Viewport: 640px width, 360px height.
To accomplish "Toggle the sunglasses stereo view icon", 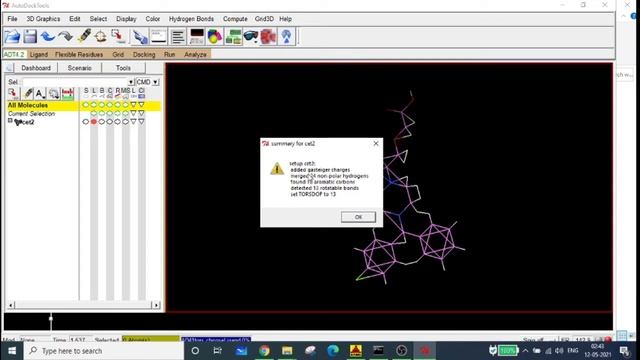I will click(x=251, y=37).
